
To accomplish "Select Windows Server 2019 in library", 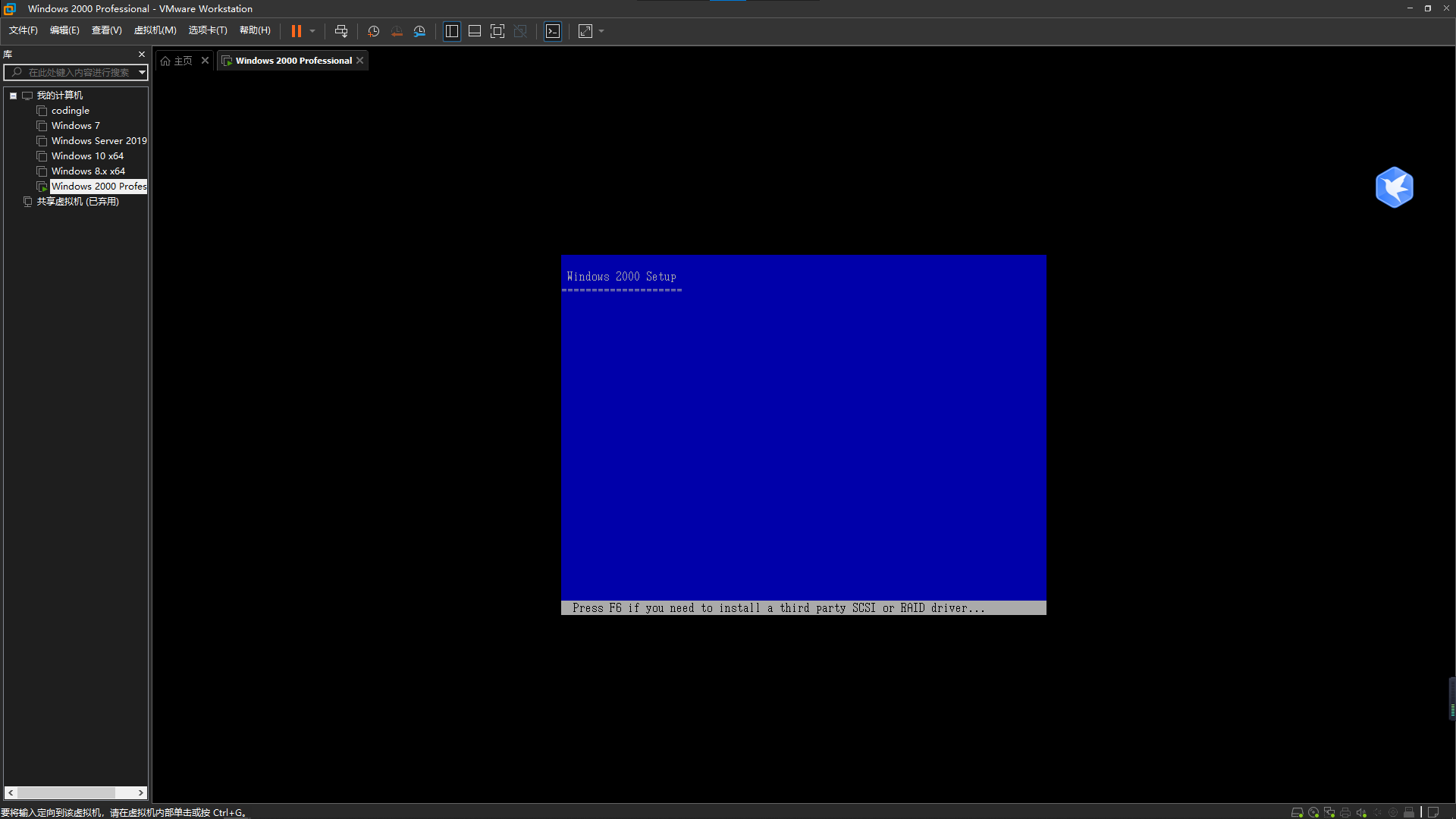I will click(99, 141).
